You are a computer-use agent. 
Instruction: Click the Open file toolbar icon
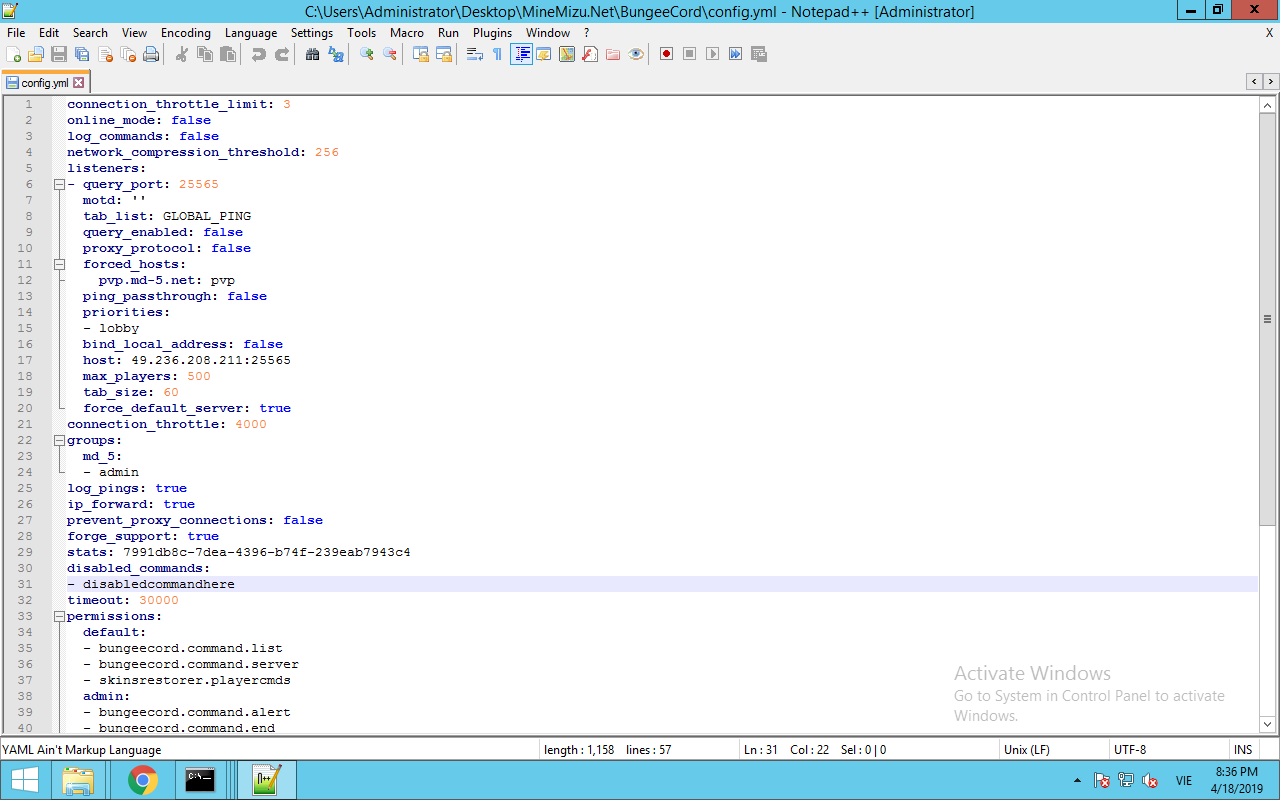[36, 54]
